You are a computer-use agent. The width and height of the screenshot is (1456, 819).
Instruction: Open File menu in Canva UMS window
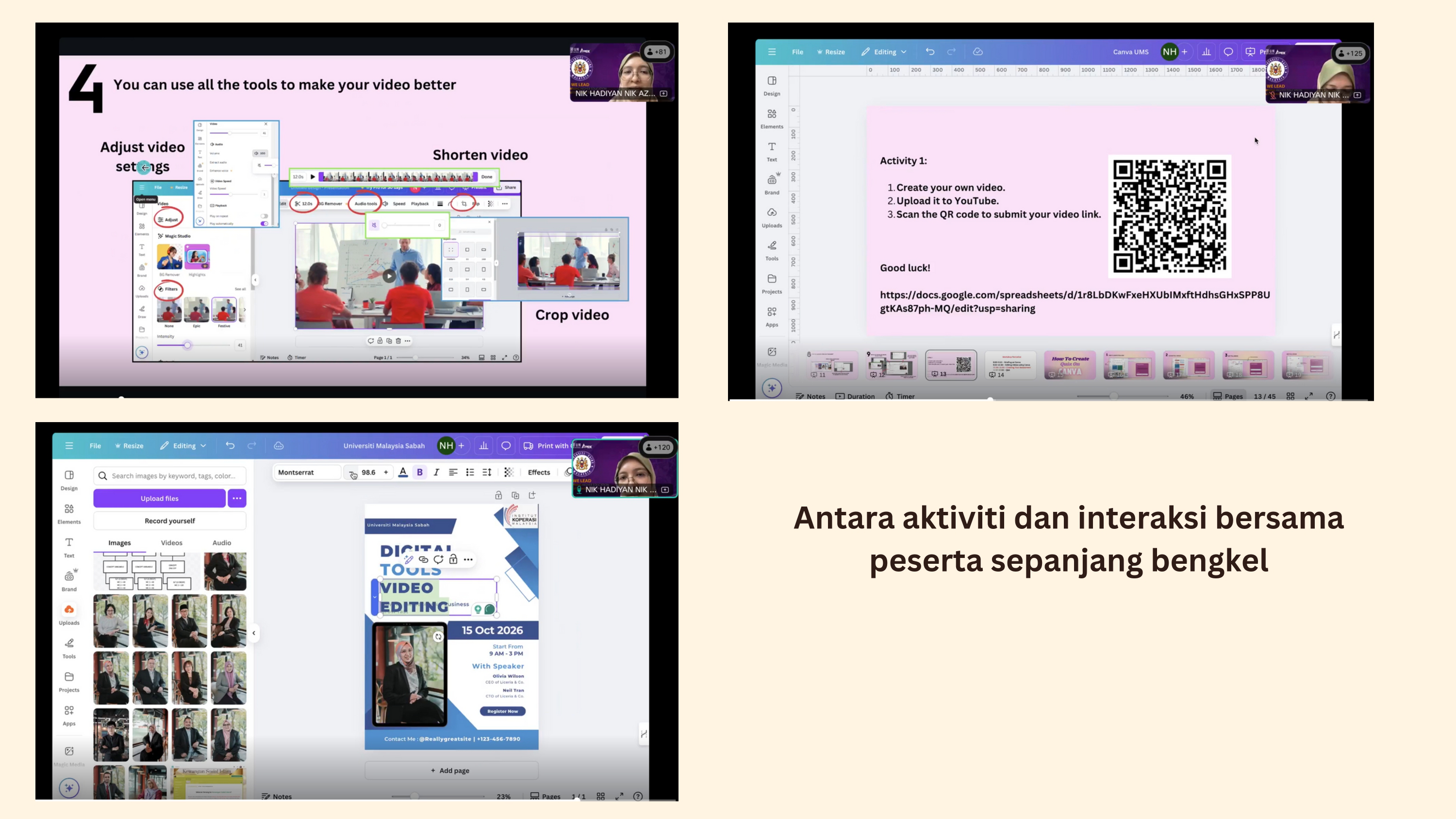(x=797, y=52)
